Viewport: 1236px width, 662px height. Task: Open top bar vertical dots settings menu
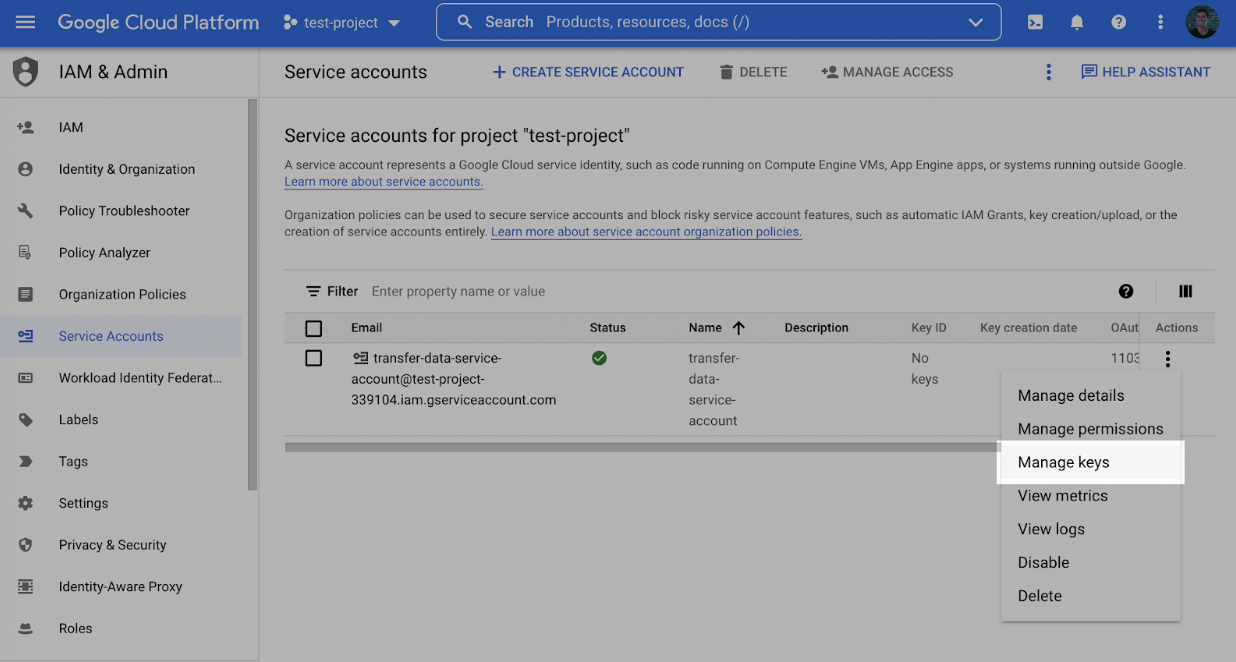point(1160,22)
